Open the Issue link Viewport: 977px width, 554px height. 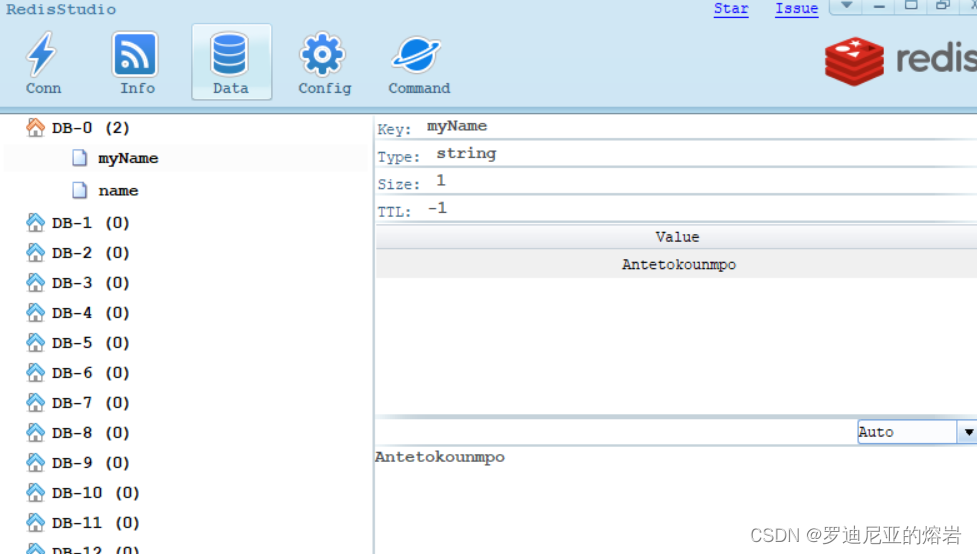[796, 9]
